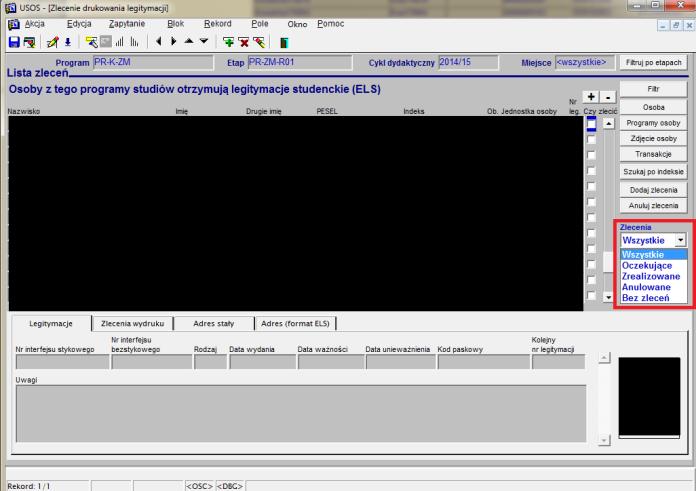This screenshot has height=491, width=696.
Task: Tick the third checkbox in Czy zlecić column
Action: 591,155
